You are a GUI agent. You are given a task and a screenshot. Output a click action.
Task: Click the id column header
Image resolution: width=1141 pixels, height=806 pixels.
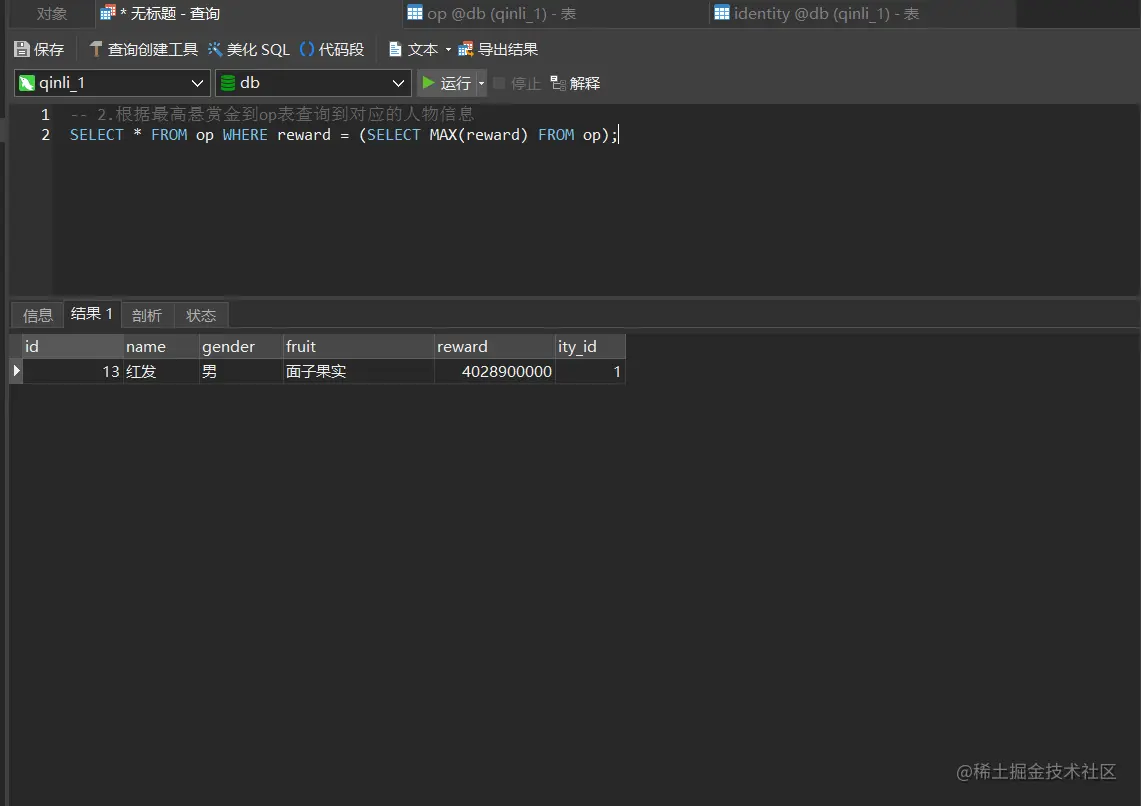point(73,346)
